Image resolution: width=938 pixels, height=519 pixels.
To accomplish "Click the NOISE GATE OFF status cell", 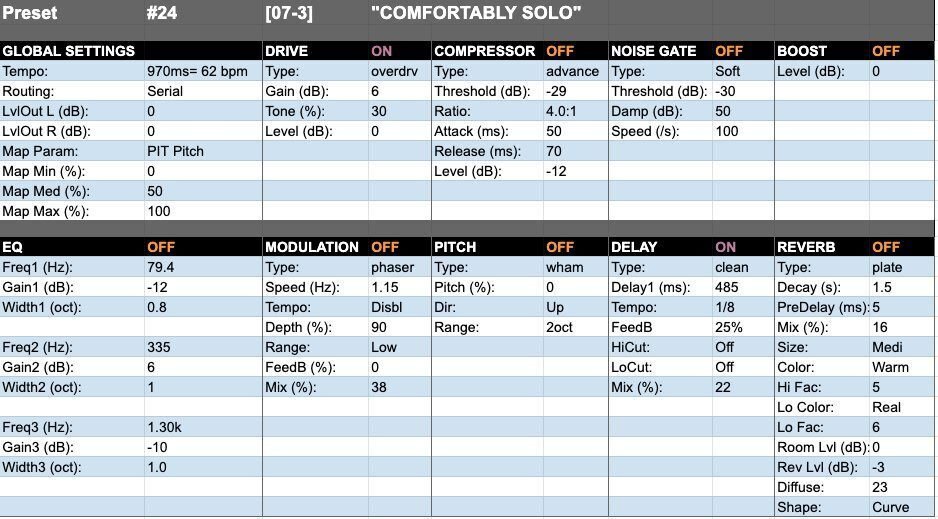I will coord(729,51).
